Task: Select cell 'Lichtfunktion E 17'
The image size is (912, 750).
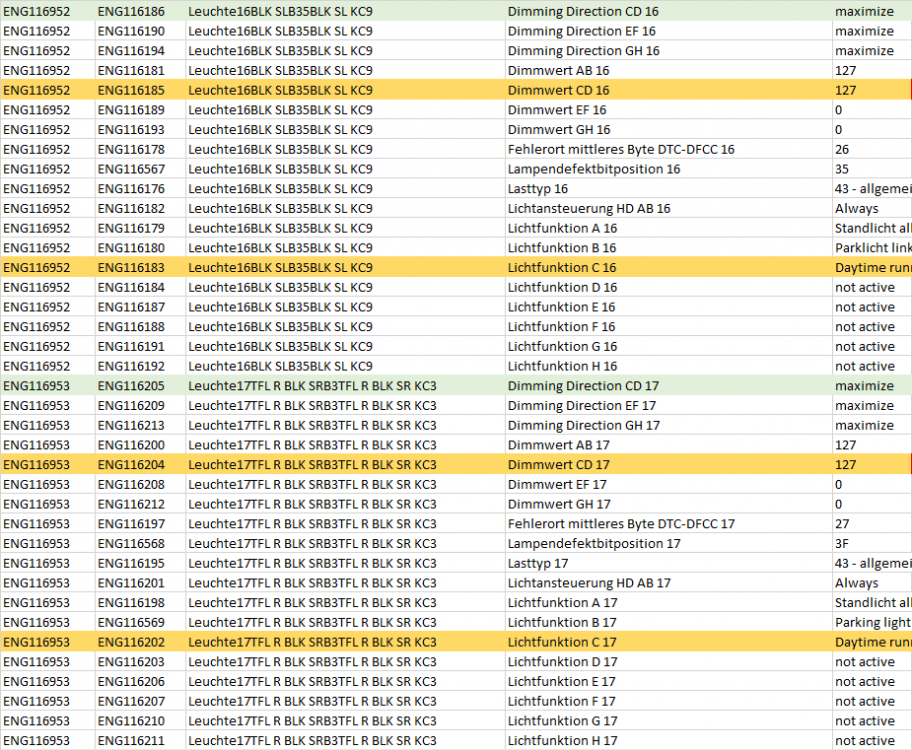Action: click(x=668, y=682)
